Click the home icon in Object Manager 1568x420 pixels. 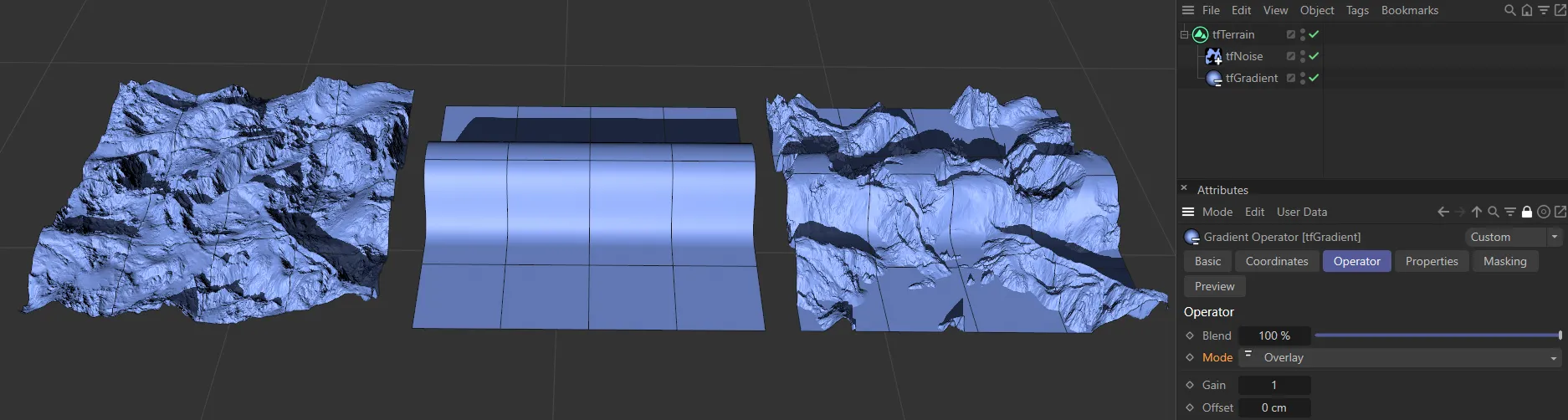(1527, 10)
